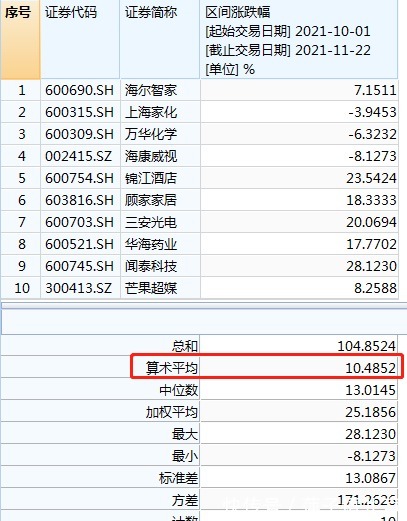Select the 序号 column header

coord(20,39)
